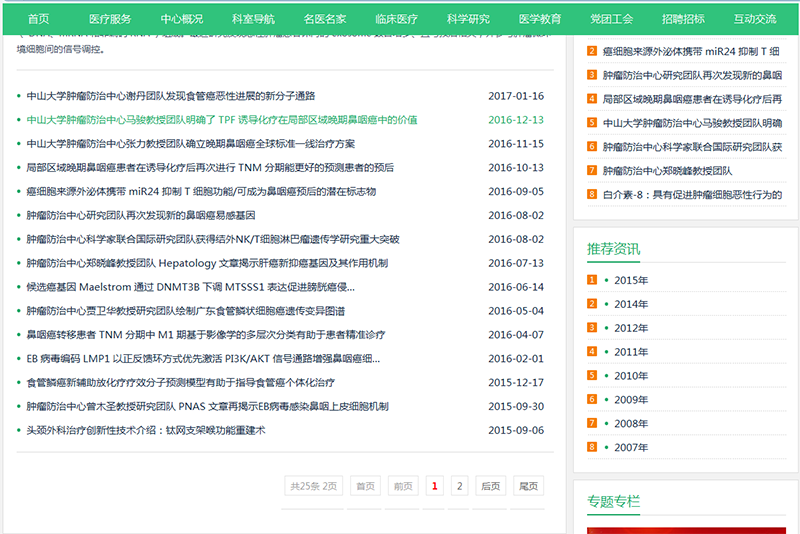Open 曾木圣教授 PNAS article

208,406
